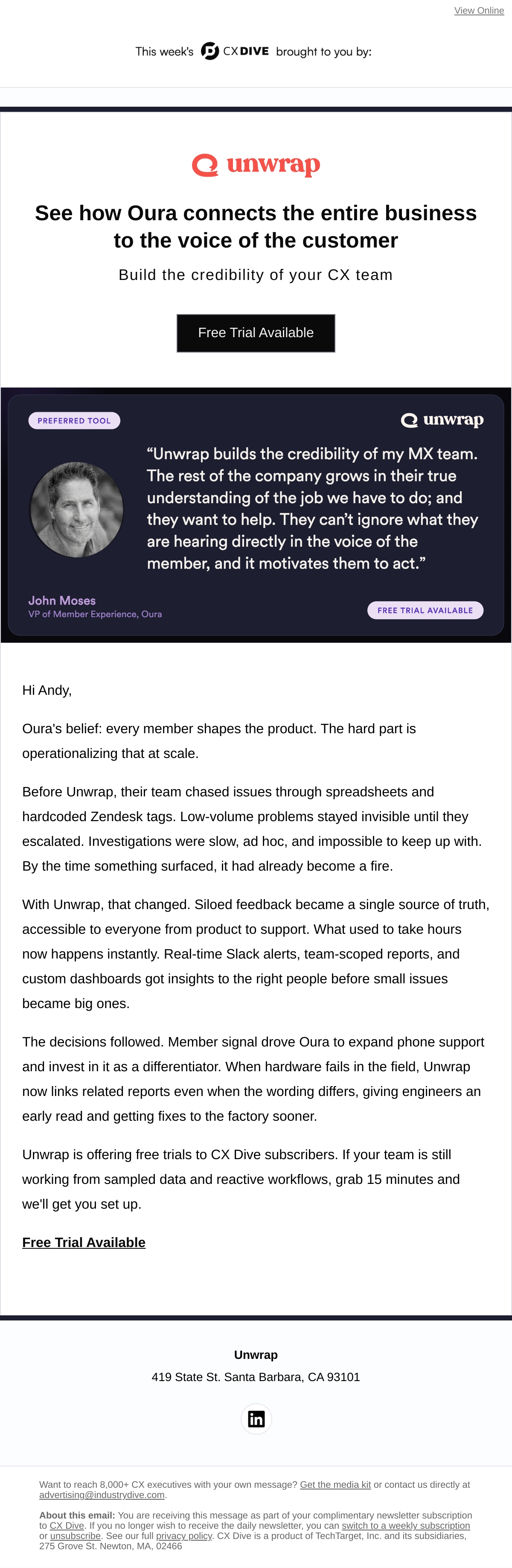Click the Preferred Tool badge

click(74, 421)
